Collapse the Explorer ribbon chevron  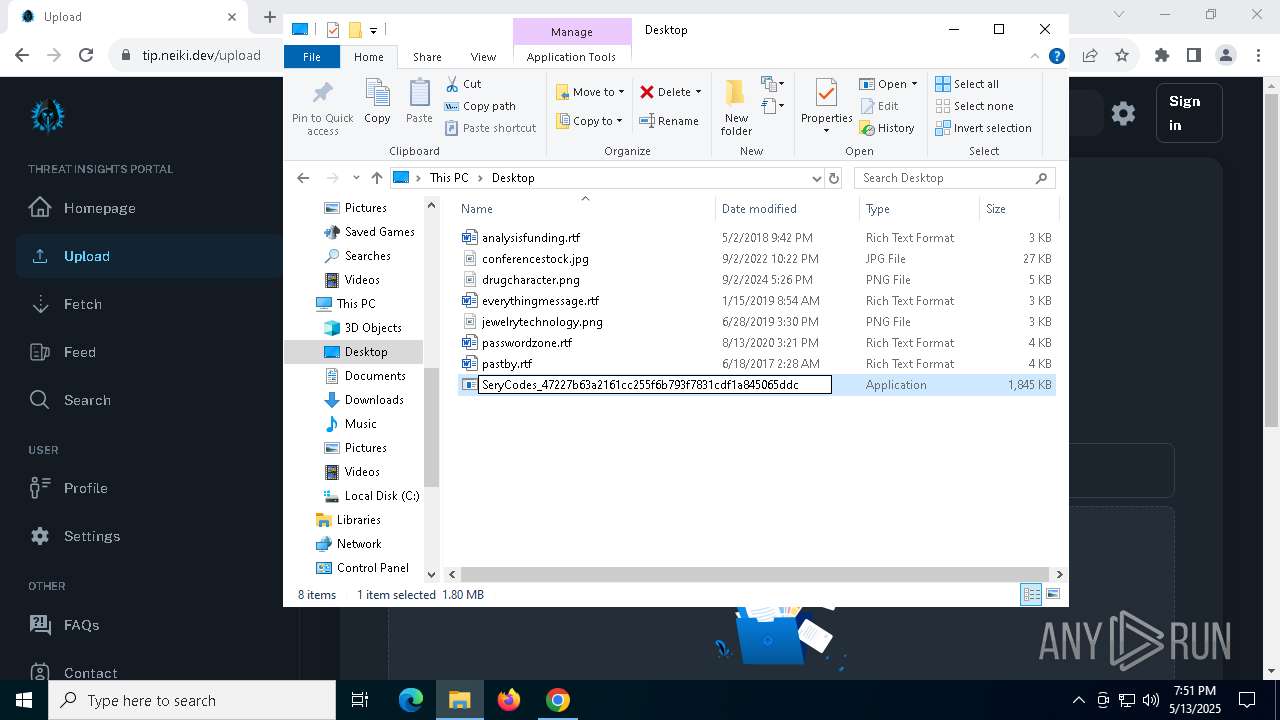(x=1035, y=57)
